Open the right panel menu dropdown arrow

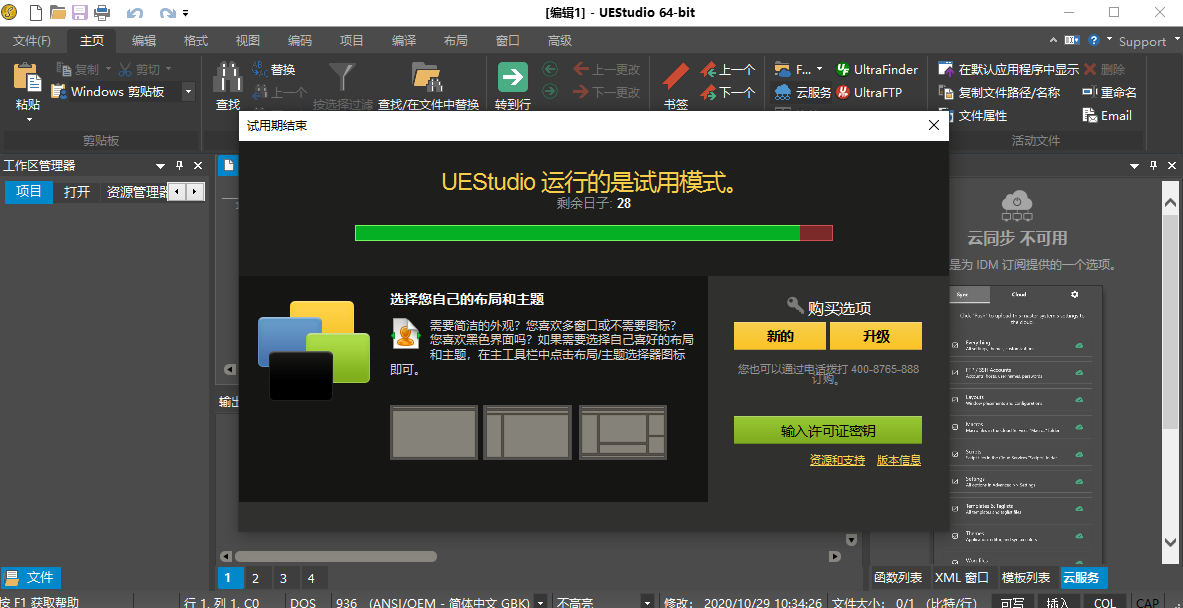[x=1134, y=165]
